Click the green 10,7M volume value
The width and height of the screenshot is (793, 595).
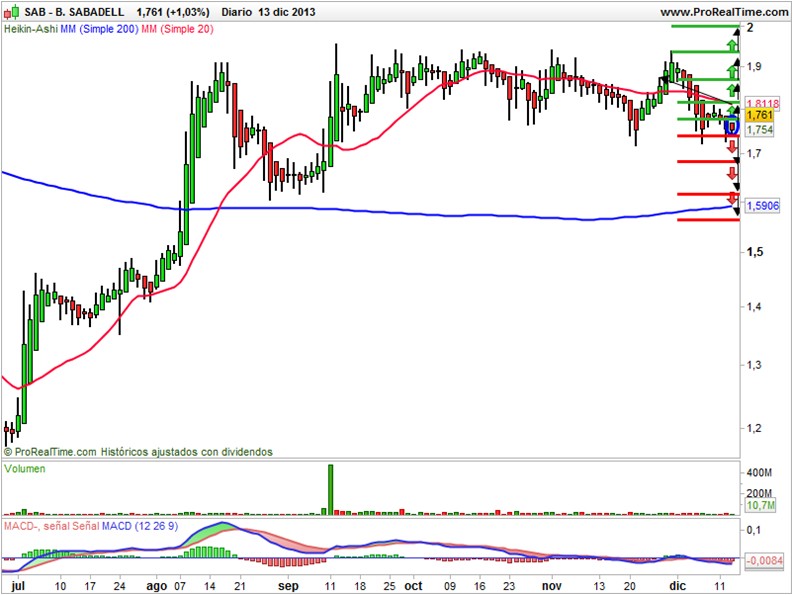761,505
